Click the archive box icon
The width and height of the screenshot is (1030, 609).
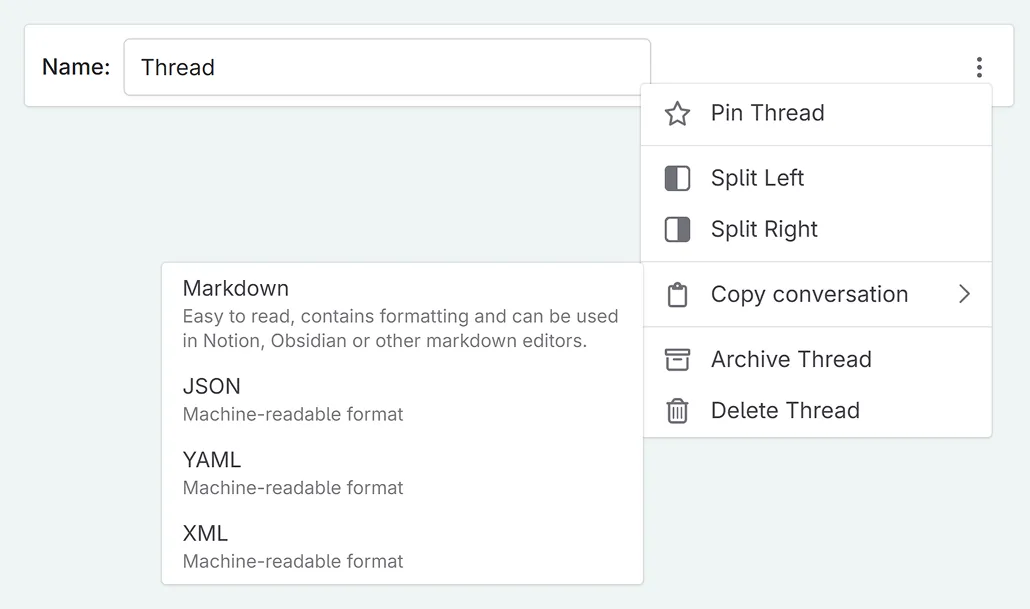pyautogui.click(x=677, y=360)
